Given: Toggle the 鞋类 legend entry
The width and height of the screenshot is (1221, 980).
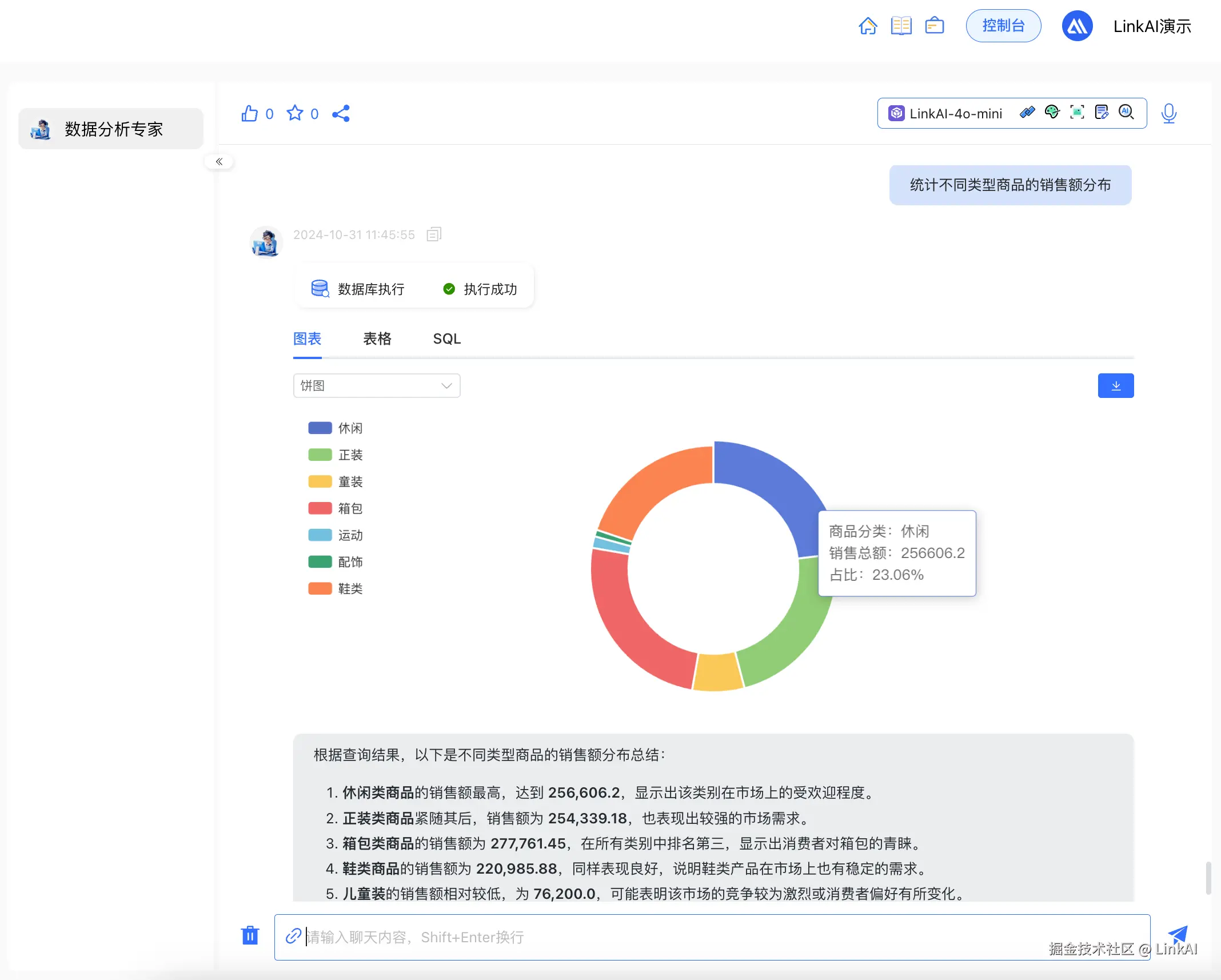Looking at the screenshot, I should [x=336, y=588].
